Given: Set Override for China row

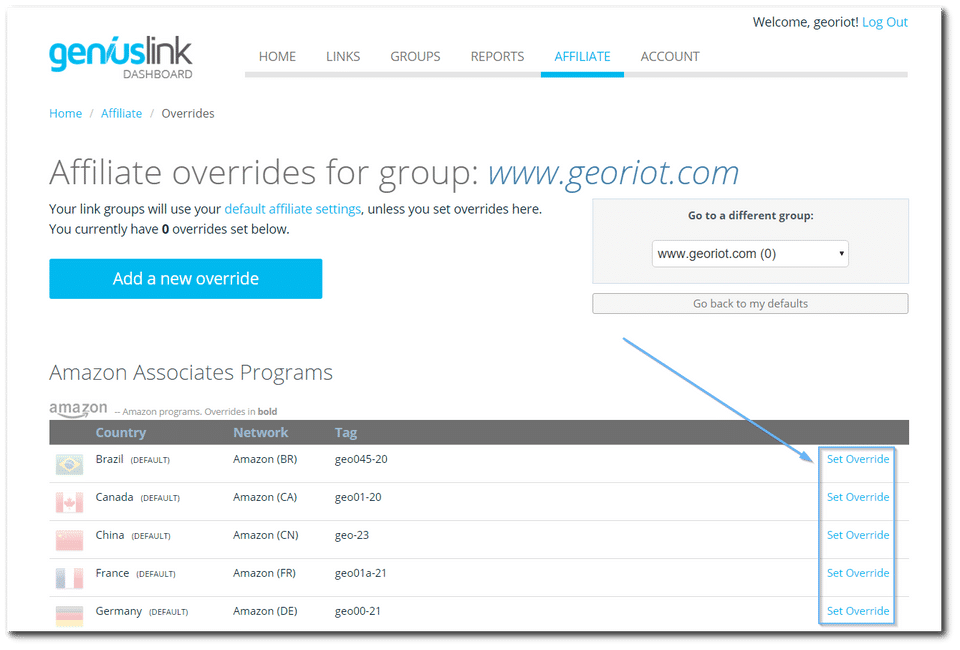Looking at the screenshot, I should point(858,535).
